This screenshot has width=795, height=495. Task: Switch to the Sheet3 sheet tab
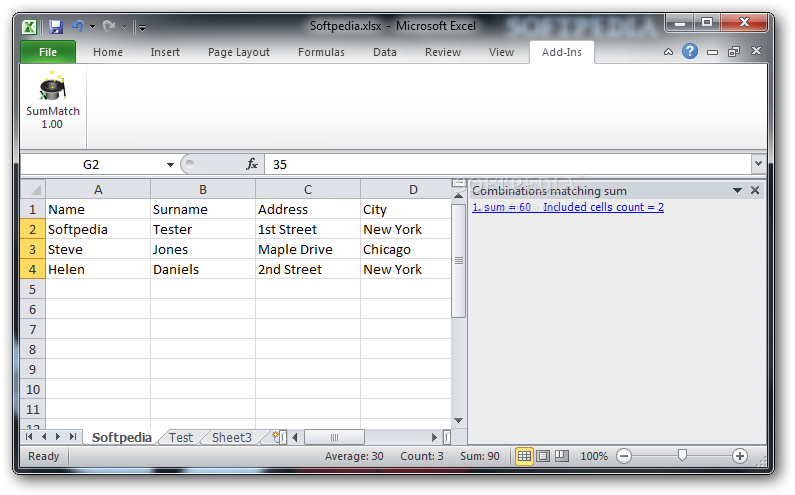point(232,437)
